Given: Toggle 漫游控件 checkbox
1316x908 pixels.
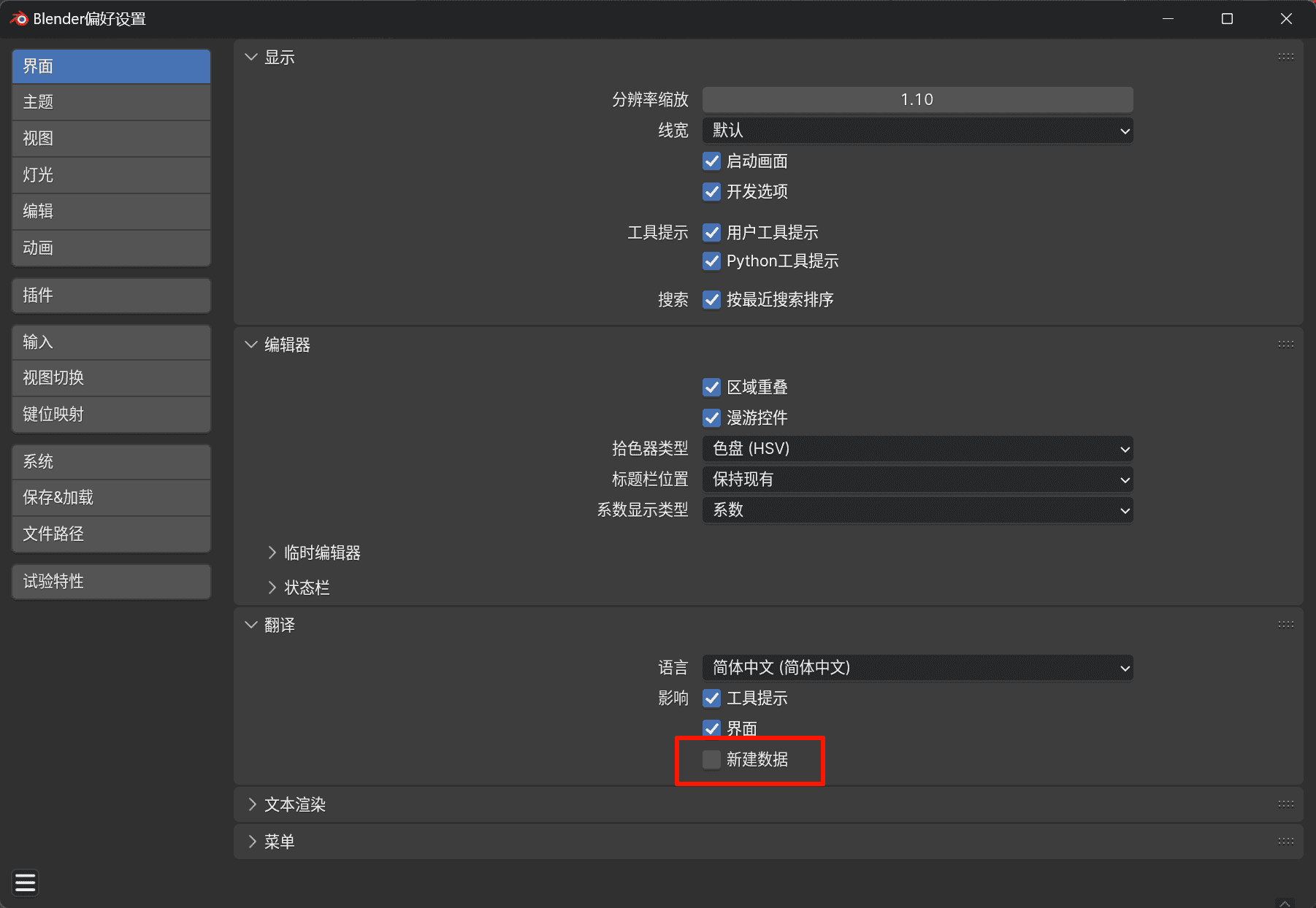Looking at the screenshot, I should point(711,418).
